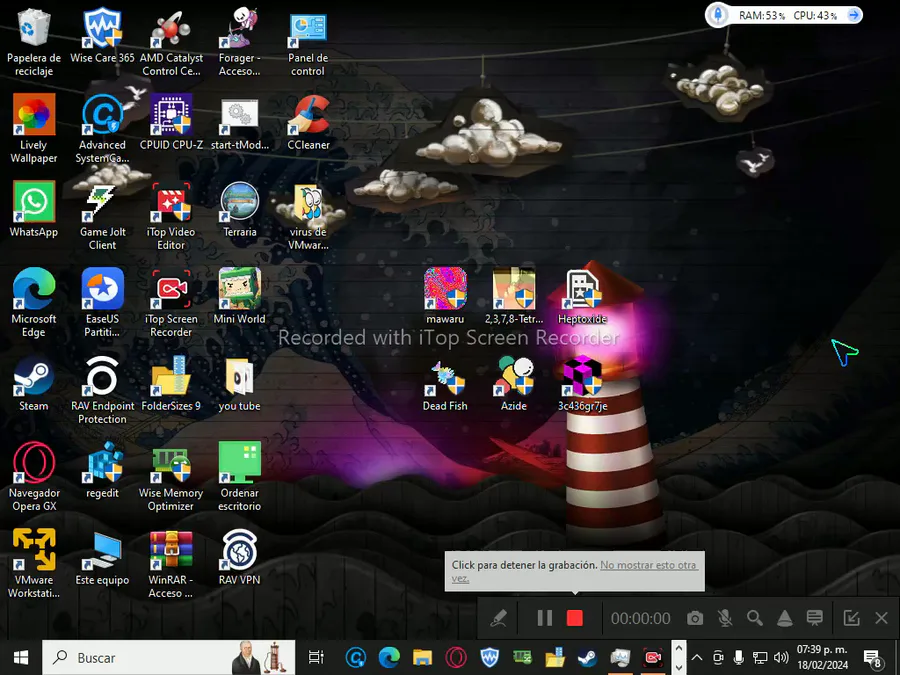
Task: Select the you tube folder
Action: point(239,383)
